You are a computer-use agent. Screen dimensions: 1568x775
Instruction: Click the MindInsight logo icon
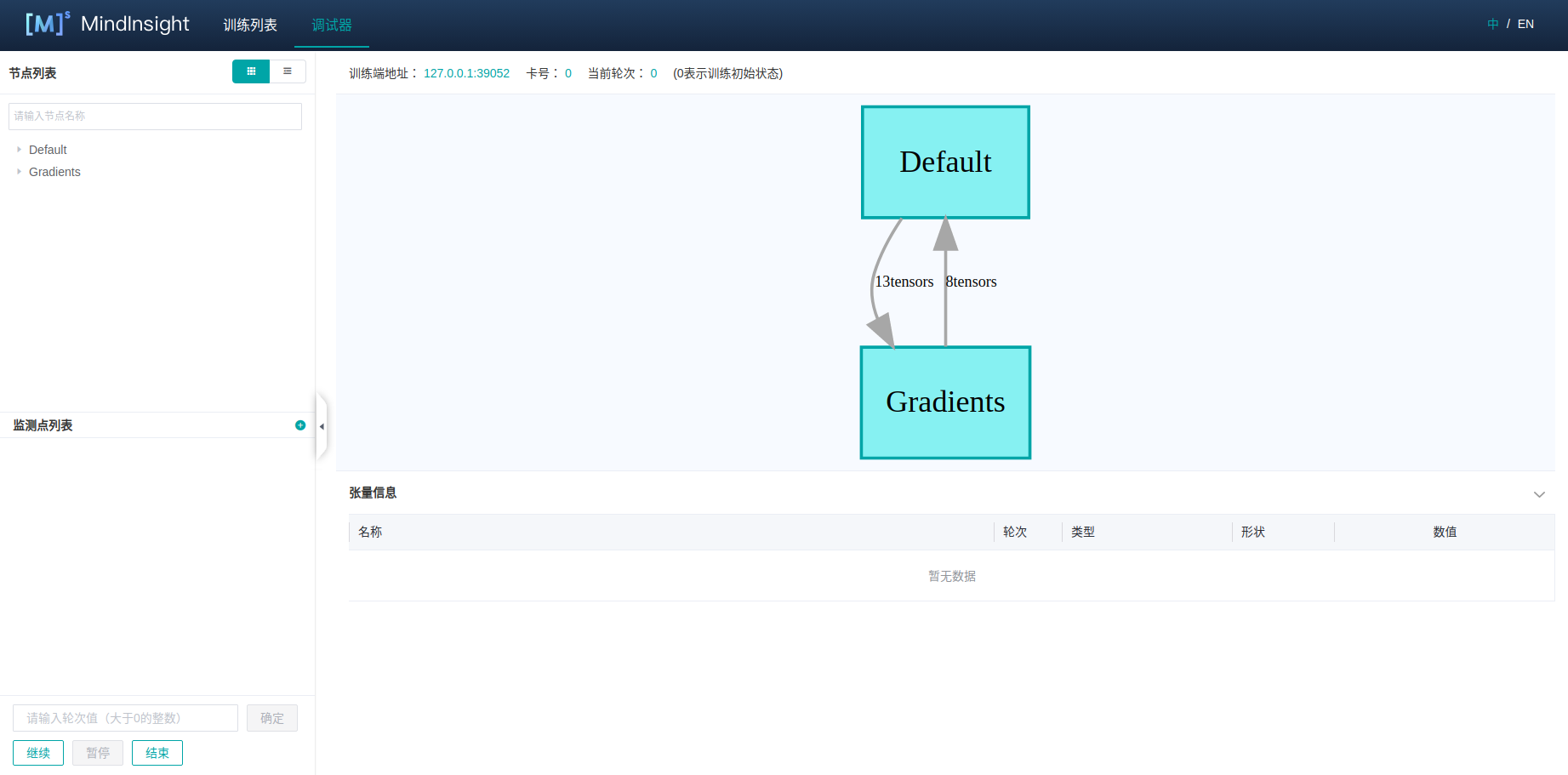click(x=47, y=24)
